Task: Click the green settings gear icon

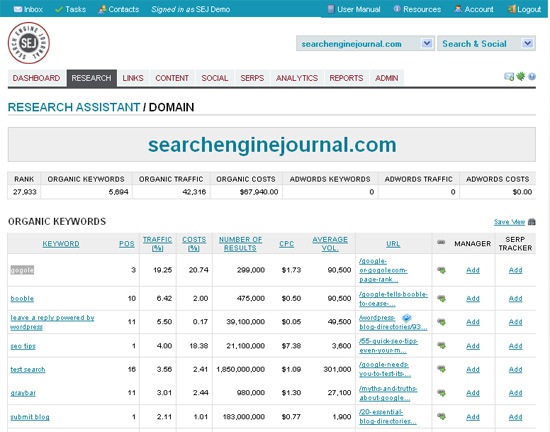Action: click(x=521, y=76)
